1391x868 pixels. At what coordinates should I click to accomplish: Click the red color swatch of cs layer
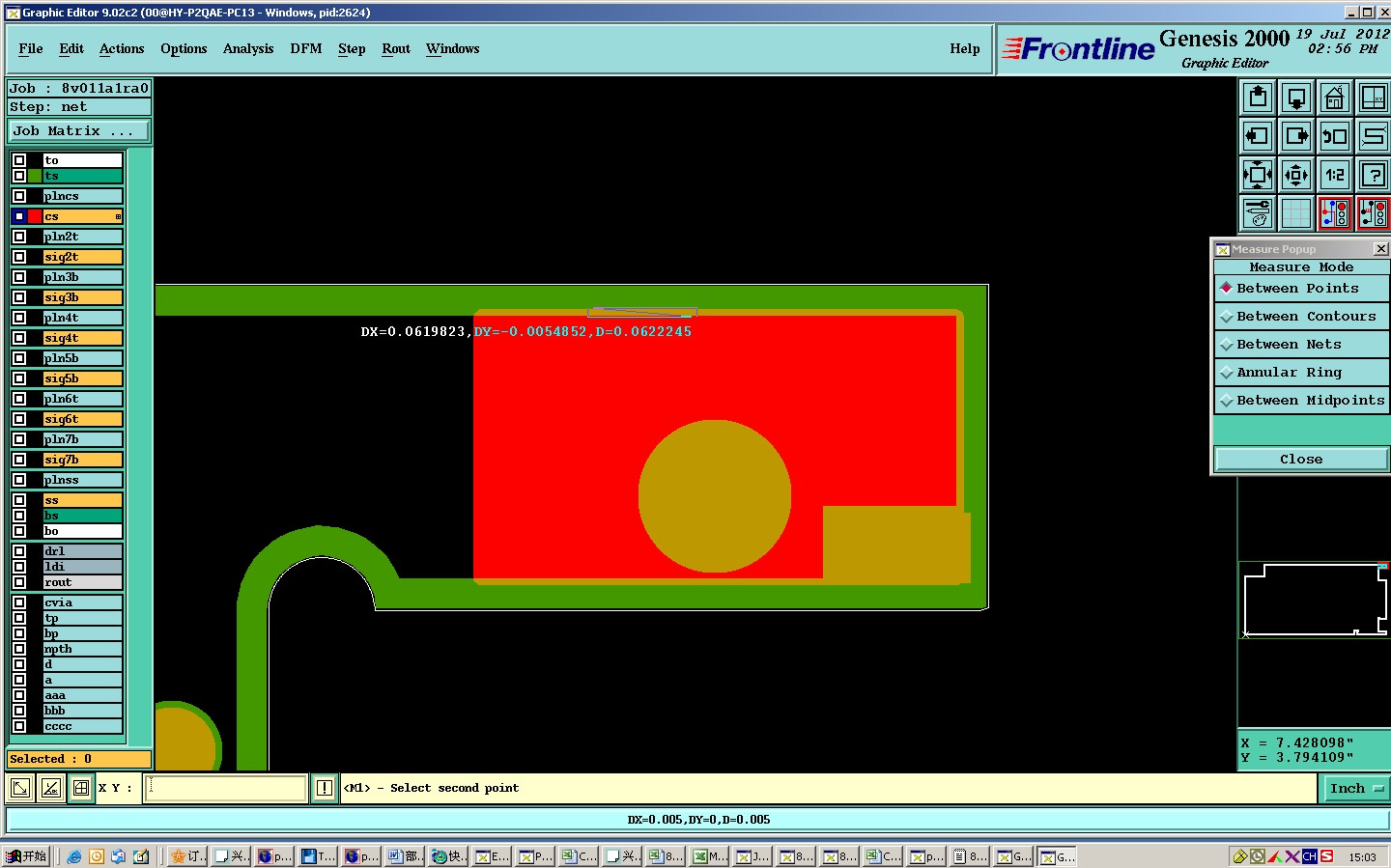pyautogui.click(x=35, y=216)
